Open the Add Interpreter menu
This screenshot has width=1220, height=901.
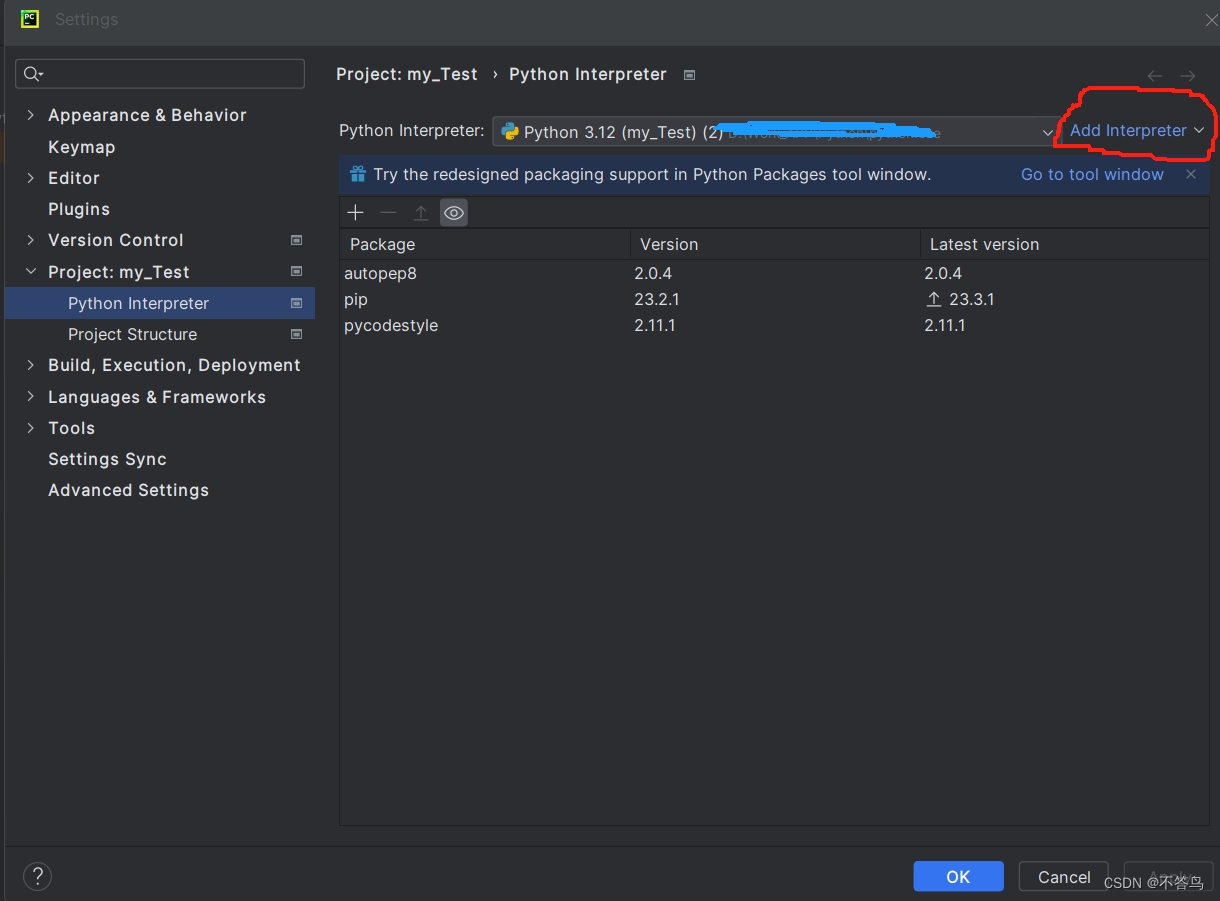1137,130
